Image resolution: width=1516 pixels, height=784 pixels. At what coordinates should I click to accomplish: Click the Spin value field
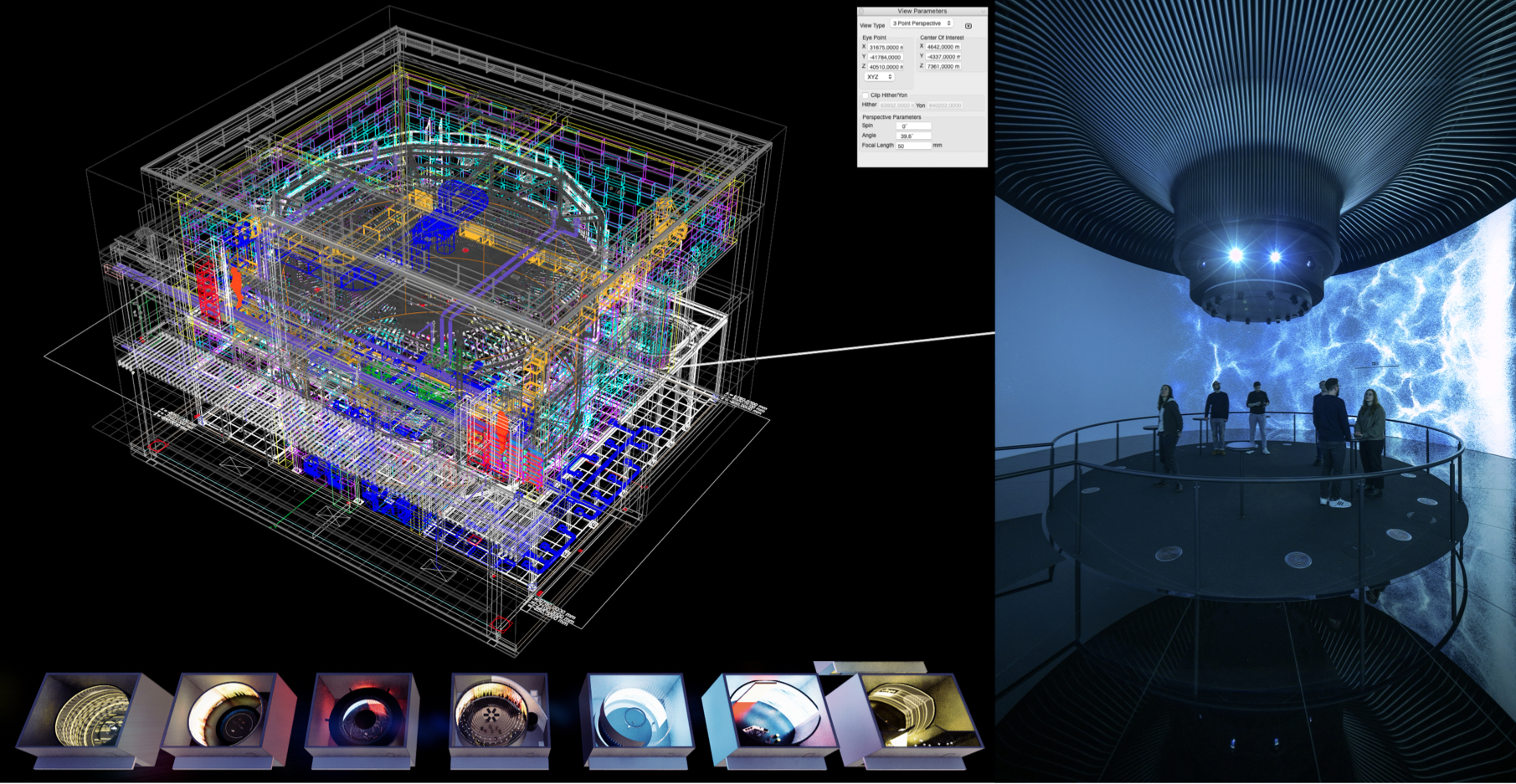pos(912,126)
